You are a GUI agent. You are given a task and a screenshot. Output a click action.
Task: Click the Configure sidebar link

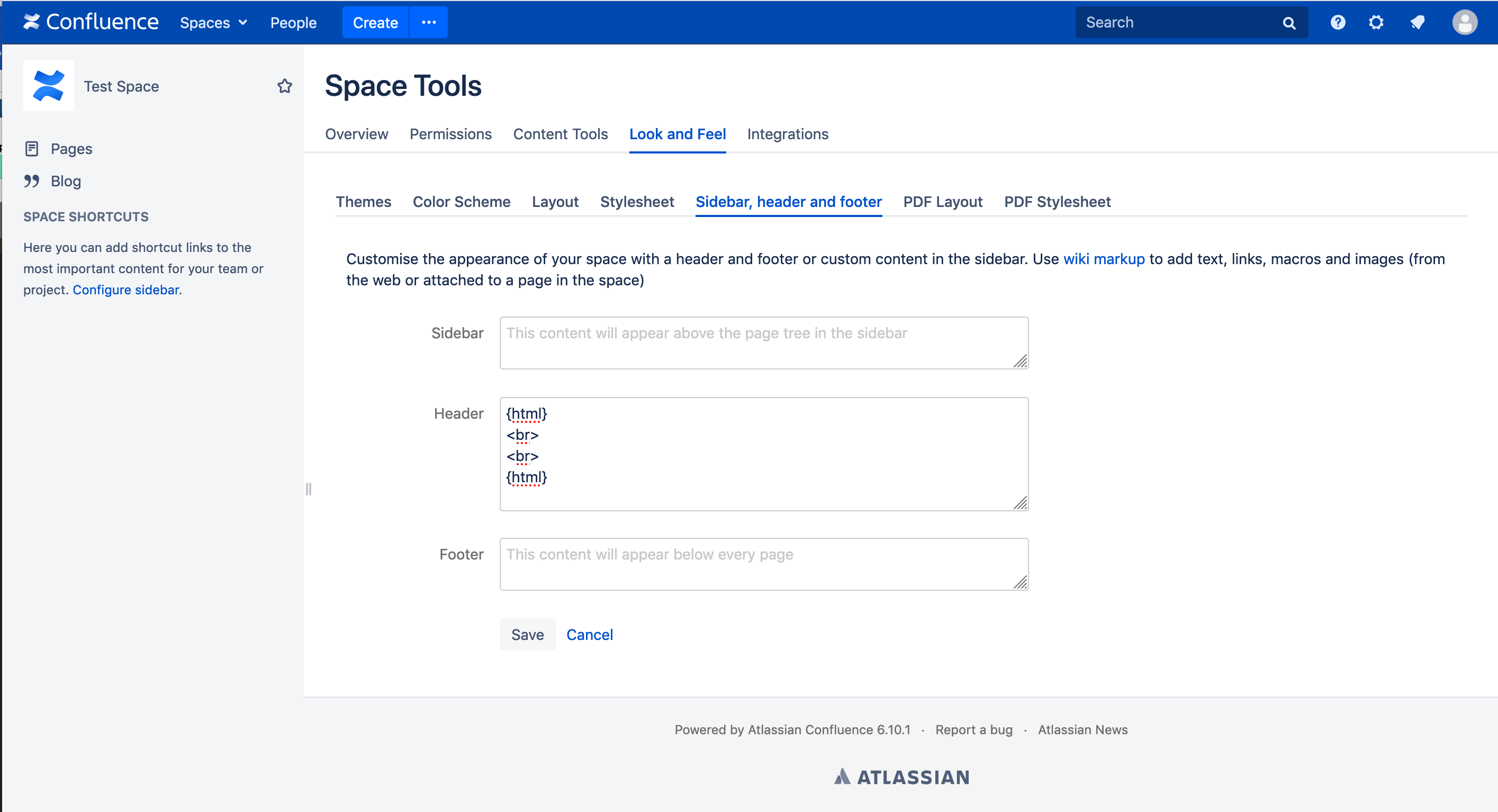125,290
